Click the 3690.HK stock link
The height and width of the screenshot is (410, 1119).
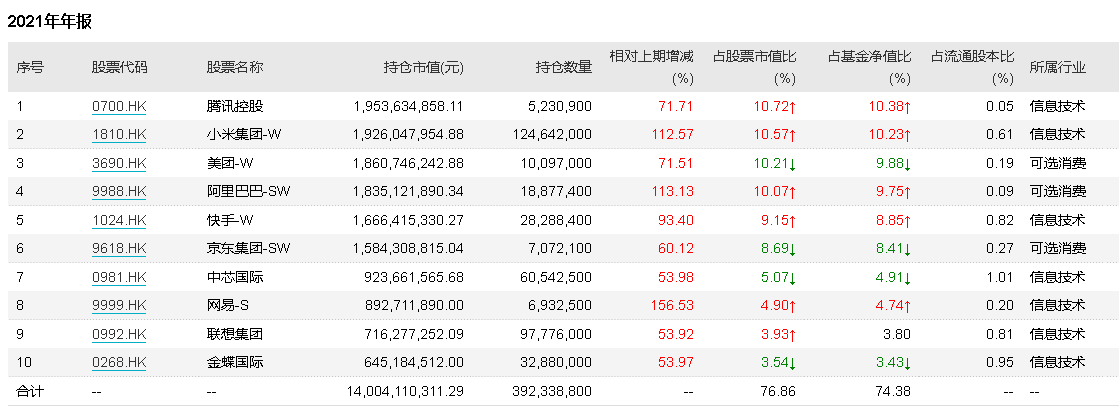[119, 163]
